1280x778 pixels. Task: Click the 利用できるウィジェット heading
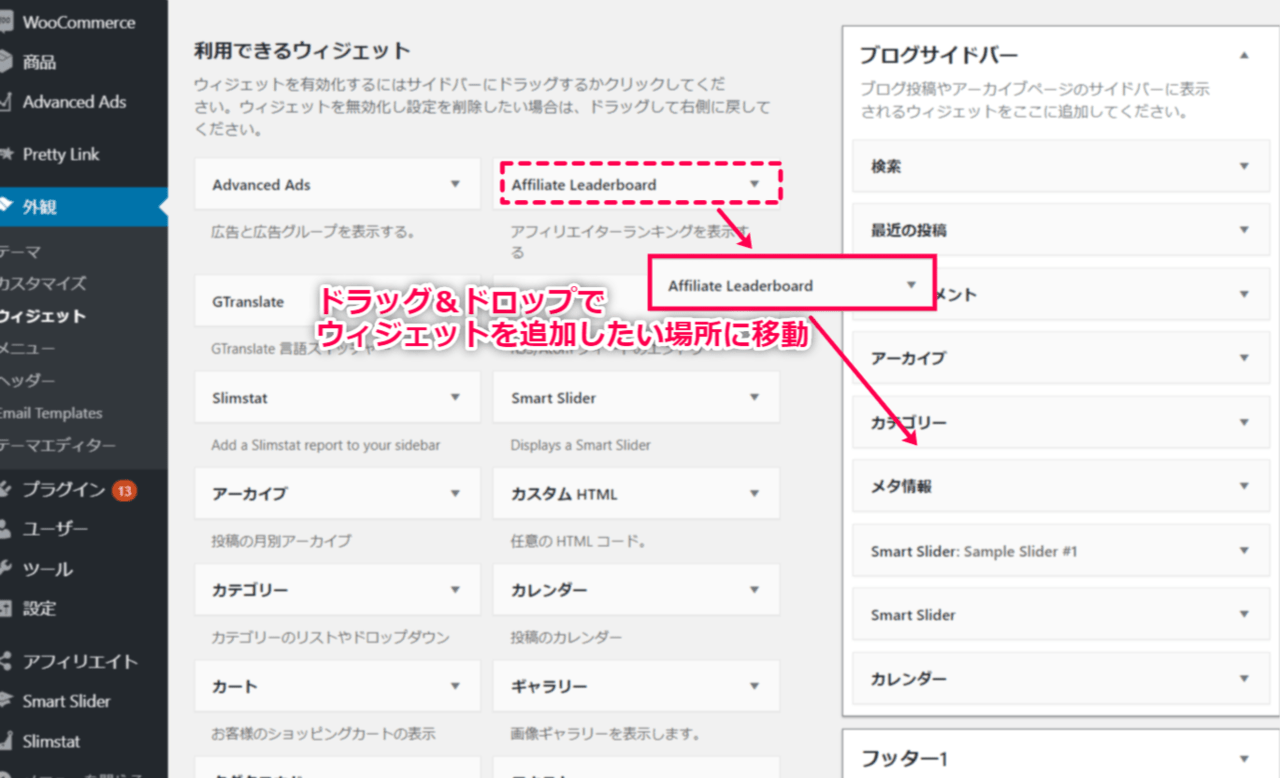point(302,51)
